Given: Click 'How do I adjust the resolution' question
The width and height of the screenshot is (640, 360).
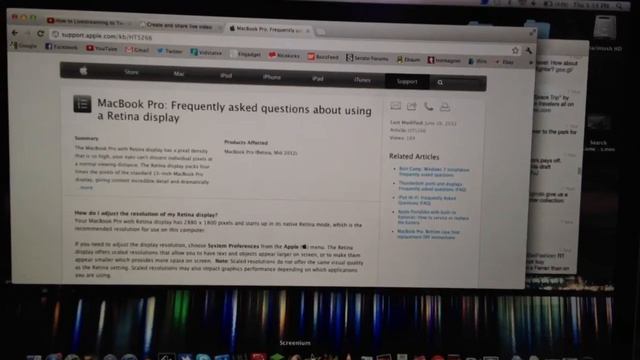Looking at the screenshot, I should coord(146,213).
